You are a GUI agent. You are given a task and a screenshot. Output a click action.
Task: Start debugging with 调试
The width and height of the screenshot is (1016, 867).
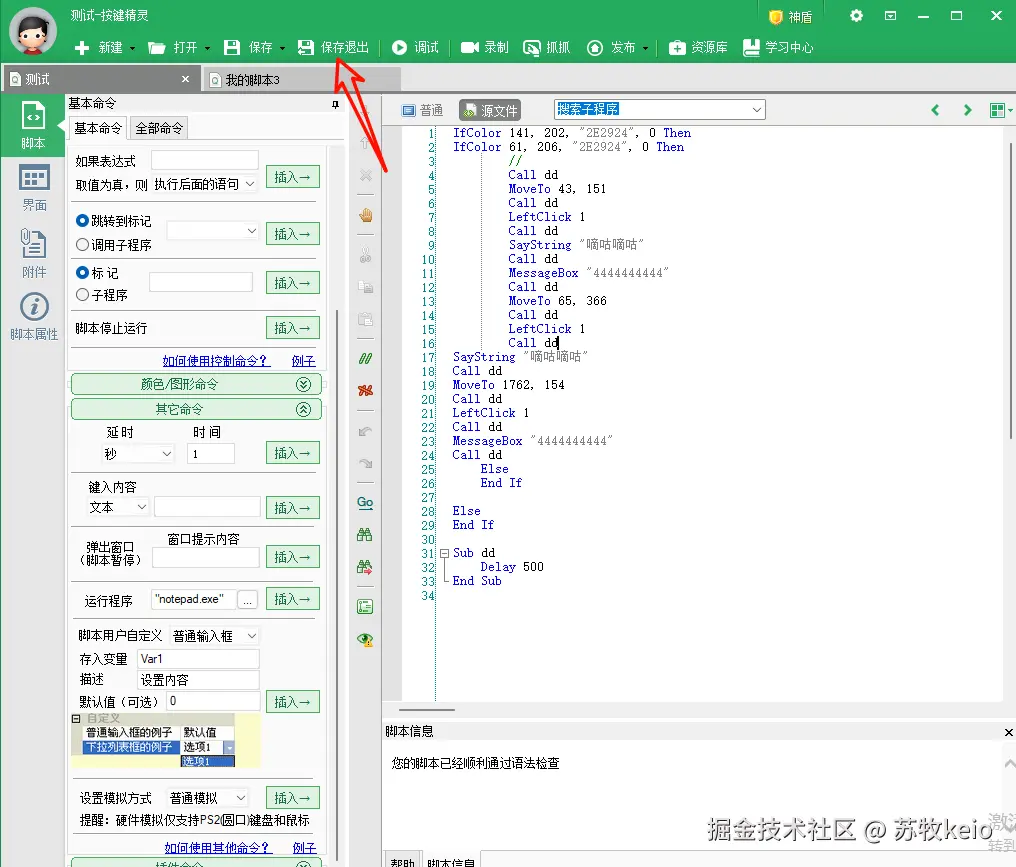click(415, 47)
